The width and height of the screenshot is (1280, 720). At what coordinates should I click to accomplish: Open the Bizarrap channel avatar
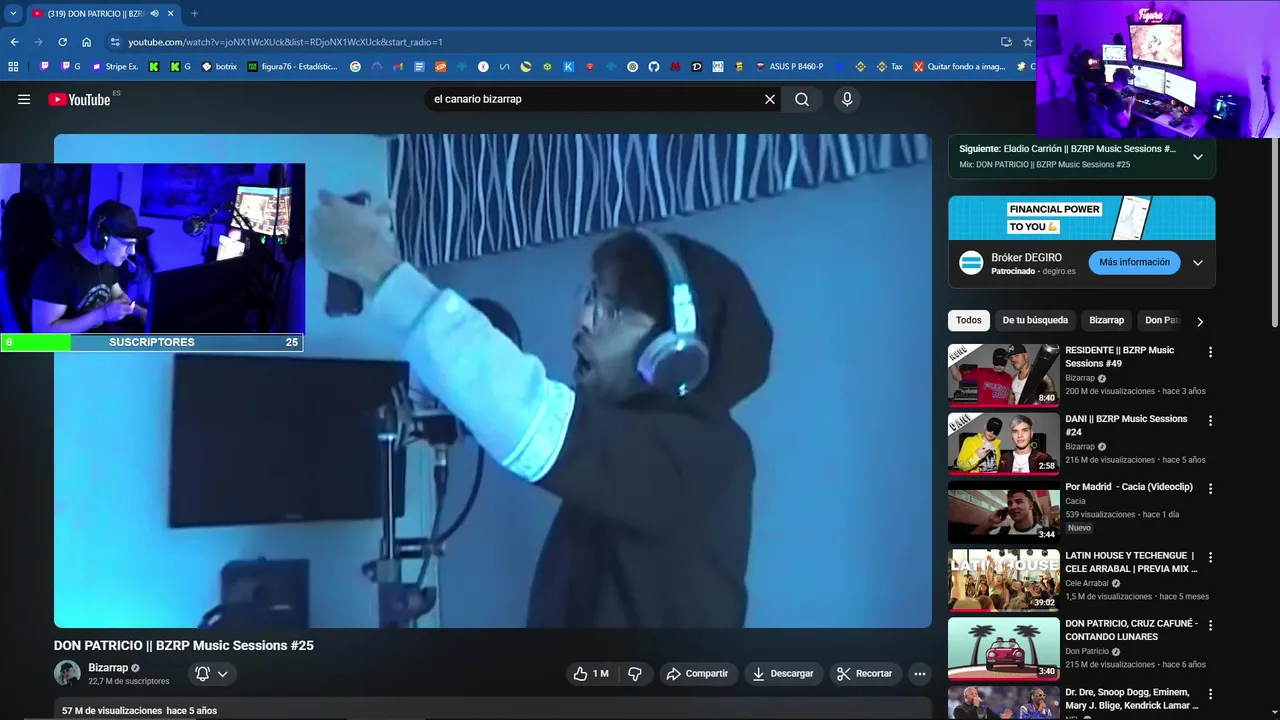(x=67, y=673)
